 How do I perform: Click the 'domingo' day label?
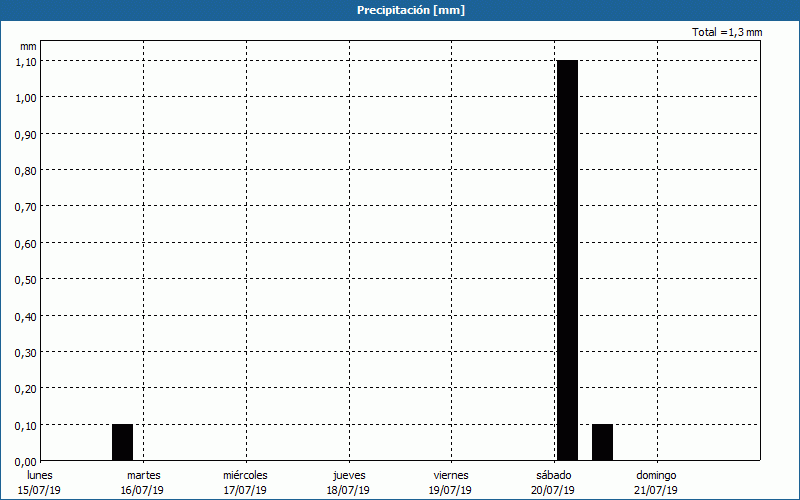coord(656,475)
